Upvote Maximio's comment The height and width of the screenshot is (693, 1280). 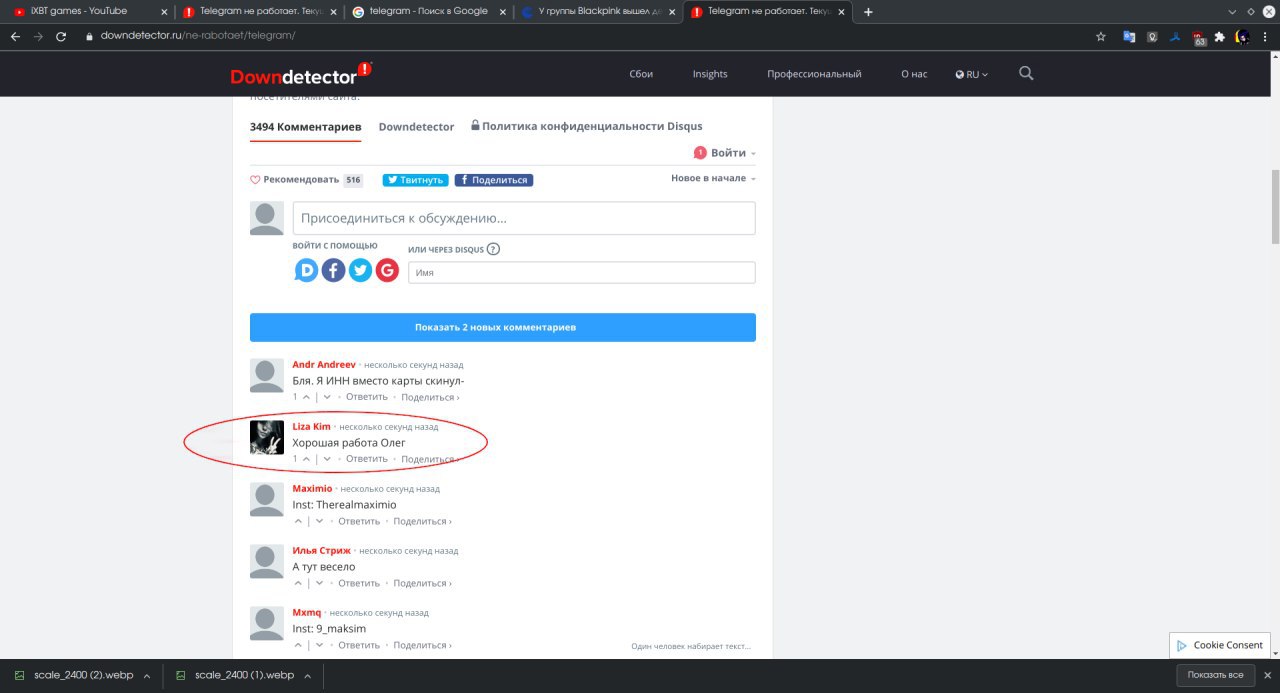click(x=298, y=521)
